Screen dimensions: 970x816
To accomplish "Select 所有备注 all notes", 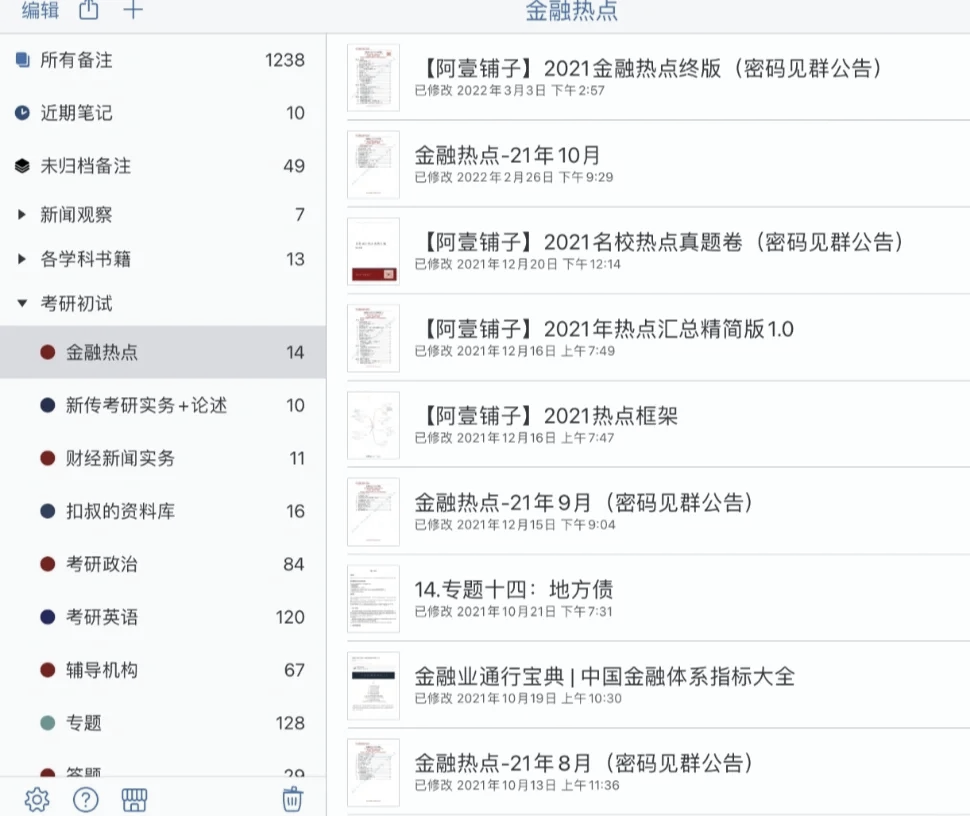I will (163, 60).
